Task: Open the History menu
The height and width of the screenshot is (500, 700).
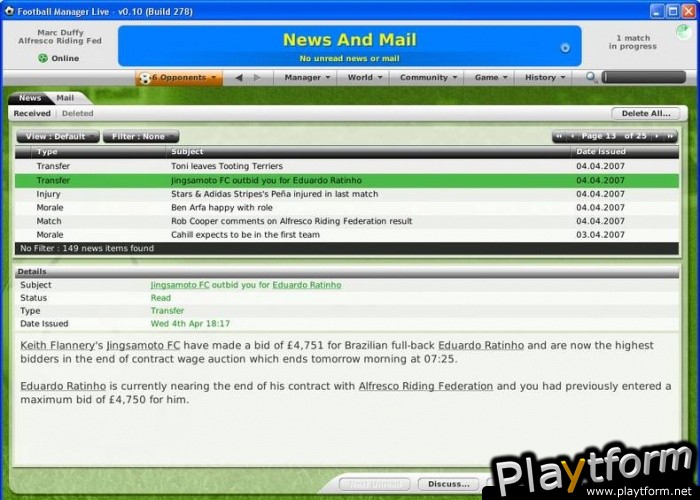Action: pyautogui.click(x=544, y=78)
